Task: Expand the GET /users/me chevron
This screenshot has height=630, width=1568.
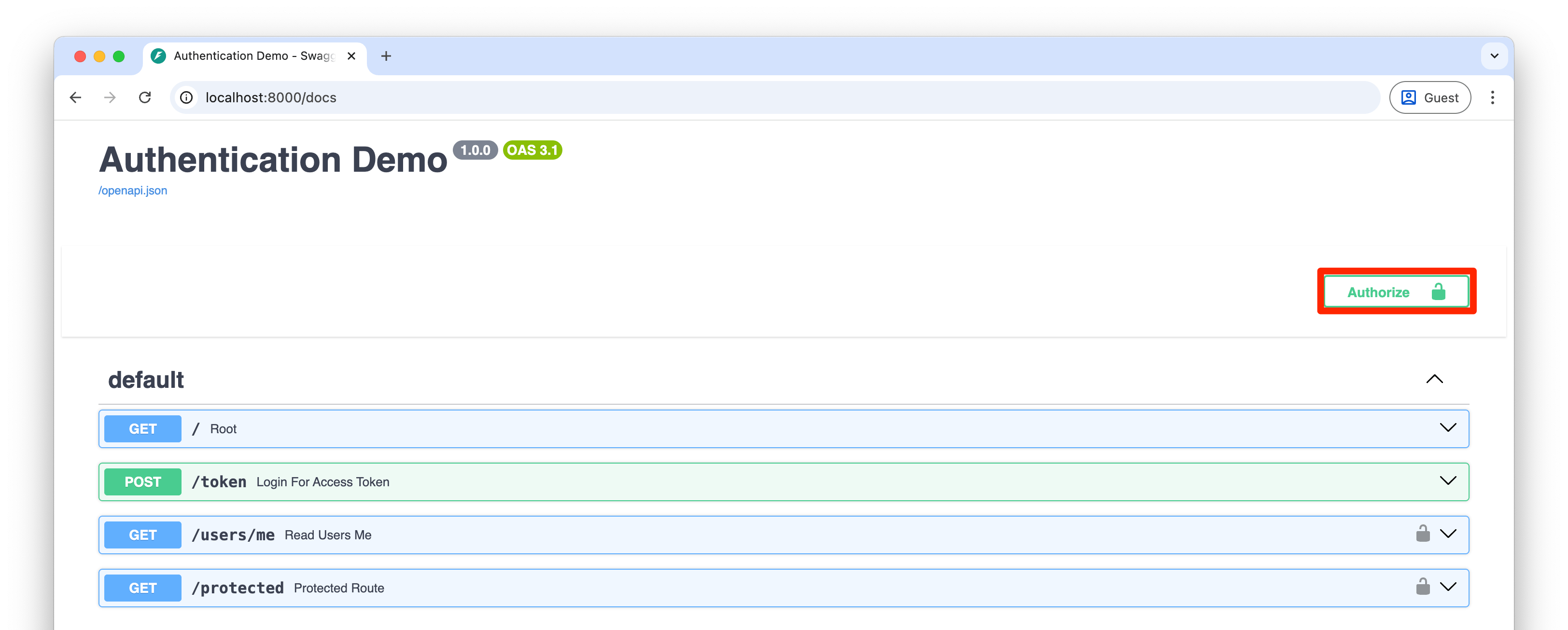Action: tap(1448, 534)
